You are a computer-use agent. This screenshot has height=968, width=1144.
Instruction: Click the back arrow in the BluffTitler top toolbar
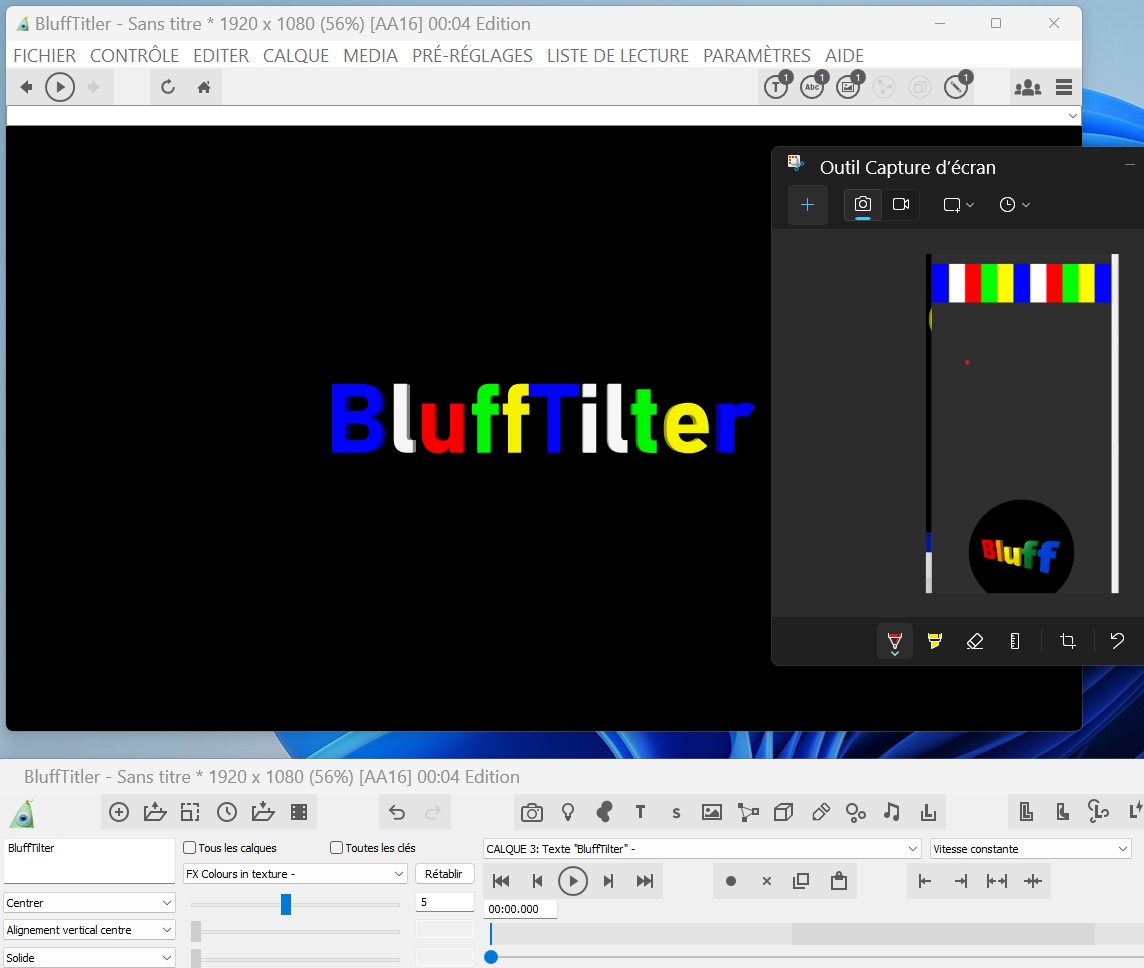pos(26,88)
